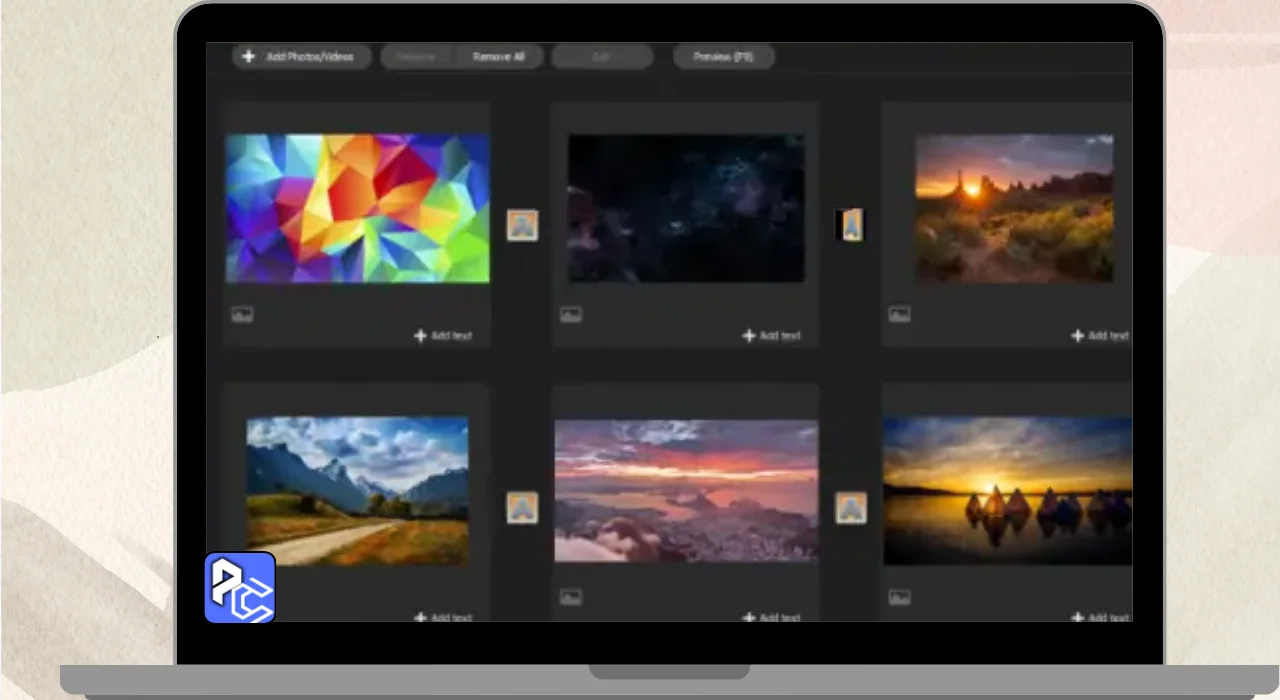The image size is (1280, 700).
Task: Click the Add Photos/Videos button
Action: click(301, 57)
